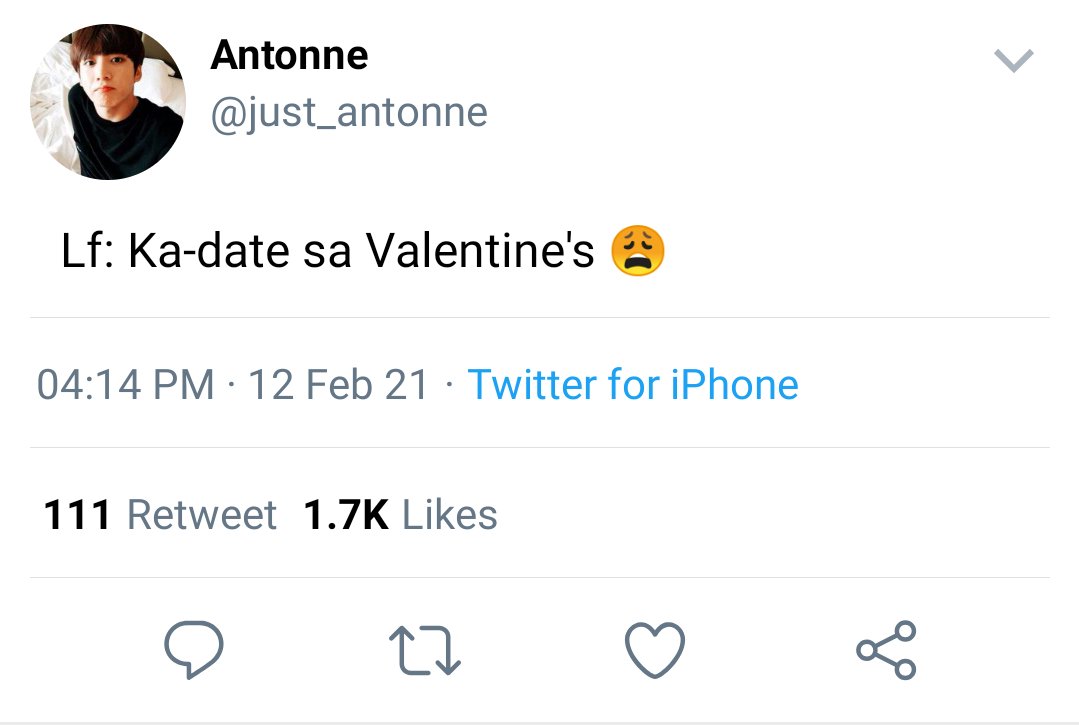
Task: Click the display name Antonne
Action: click(290, 55)
